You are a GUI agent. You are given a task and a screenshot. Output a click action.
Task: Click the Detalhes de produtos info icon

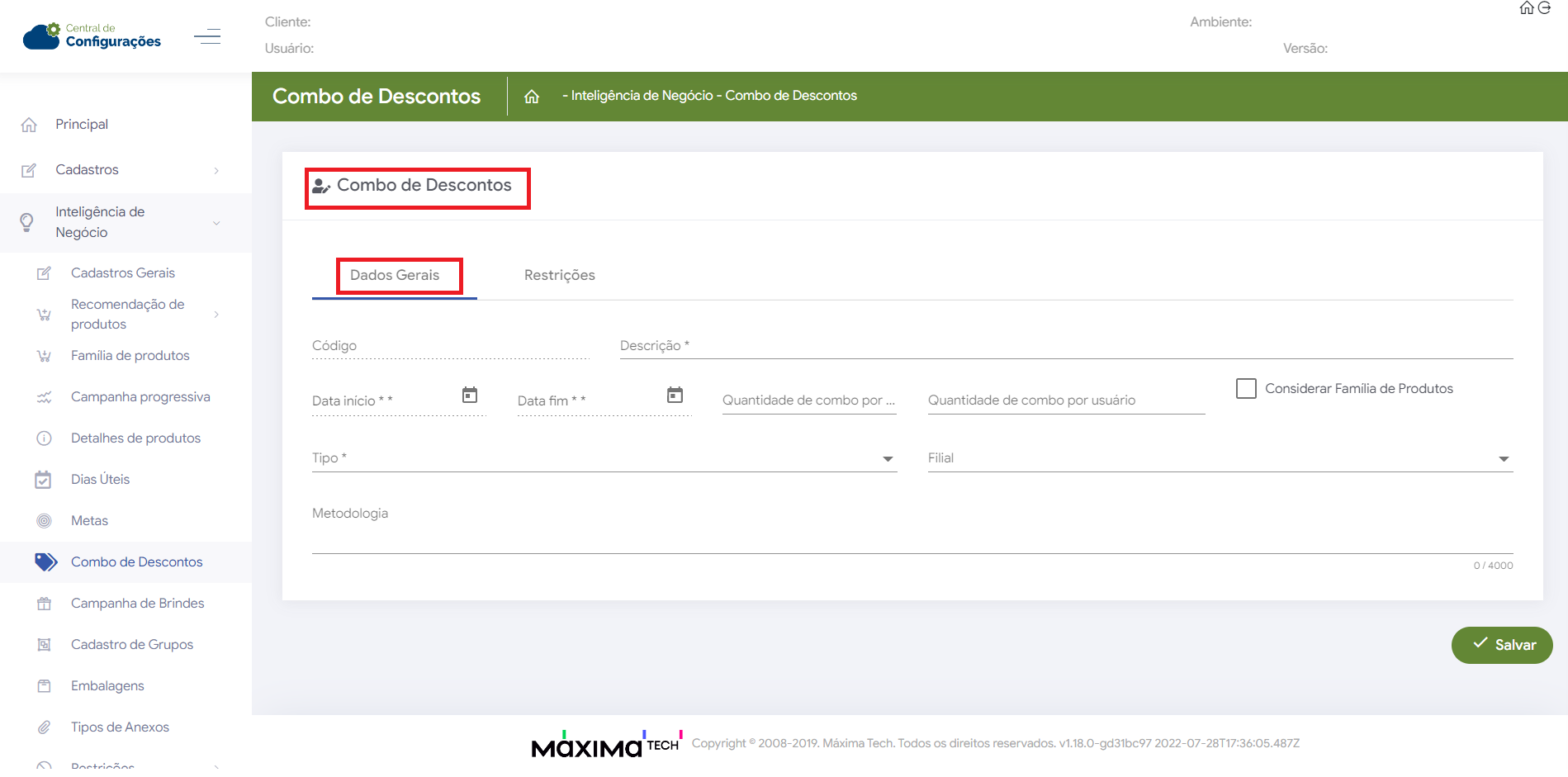click(44, 438)
